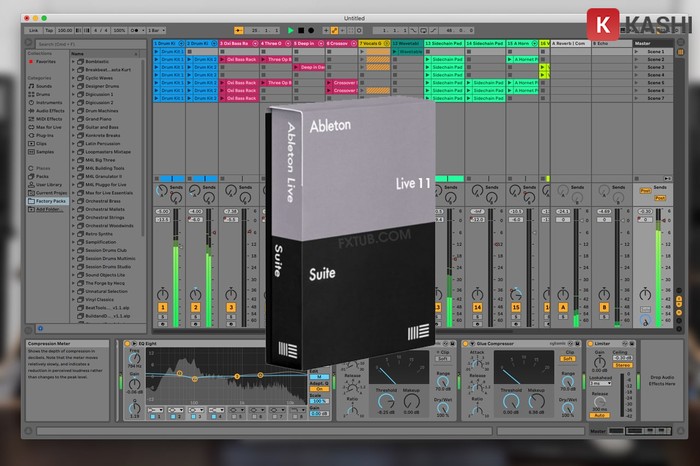Toggle track 3 activator button
This screenshot has width=700, height=466.
(x=231, y=308)
